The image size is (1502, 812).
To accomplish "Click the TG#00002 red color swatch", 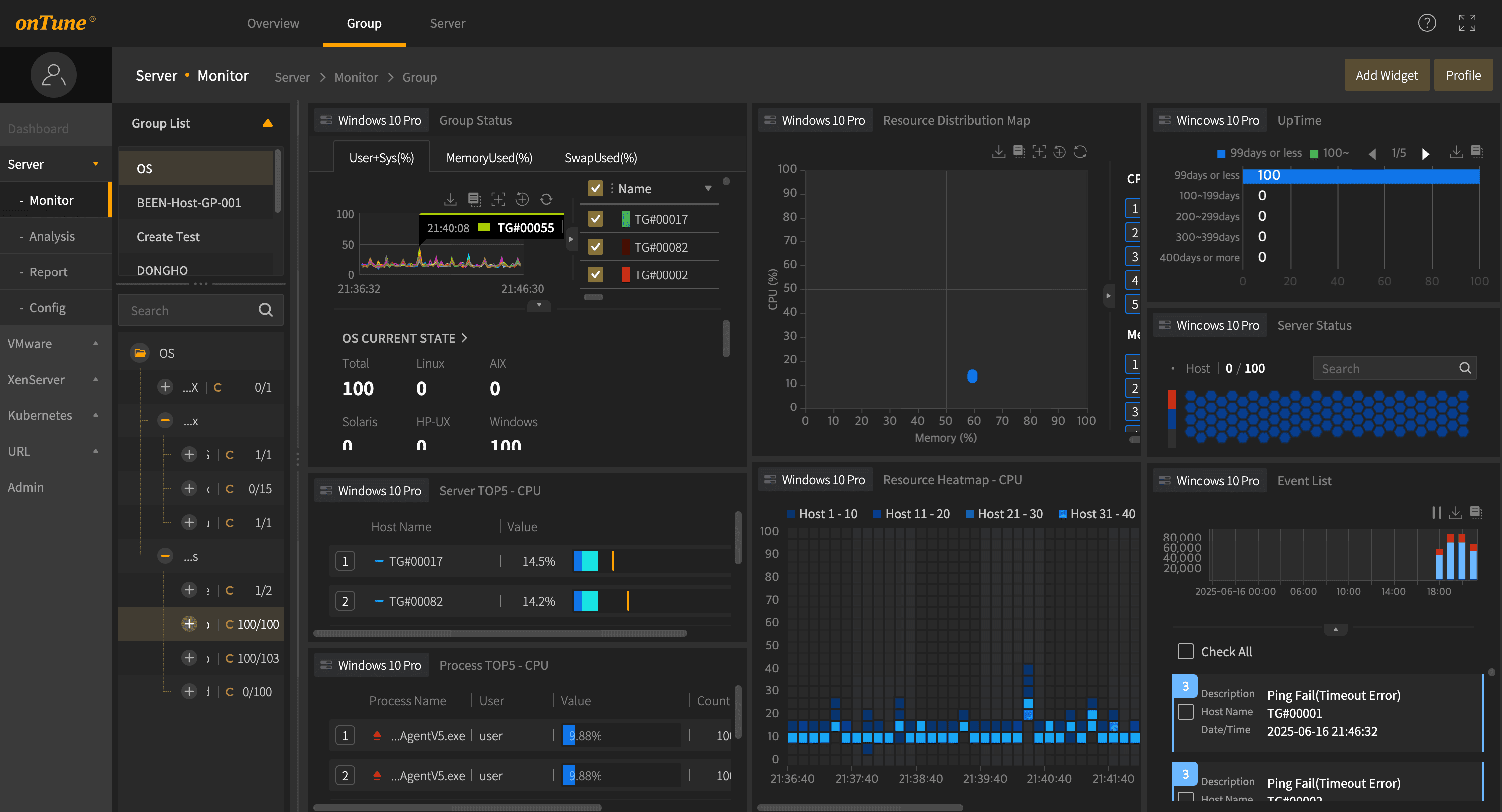I will (x=625, y=274).
